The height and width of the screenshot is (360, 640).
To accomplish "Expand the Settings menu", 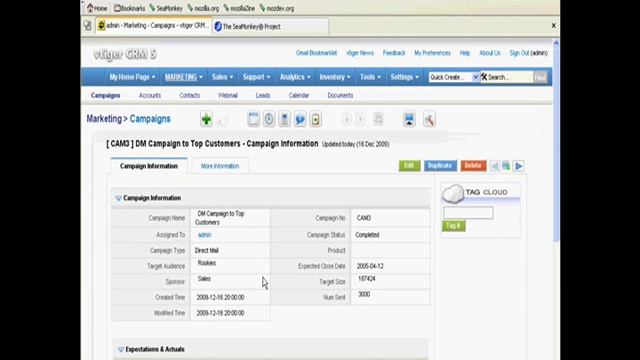I will (x=404, y=77).
